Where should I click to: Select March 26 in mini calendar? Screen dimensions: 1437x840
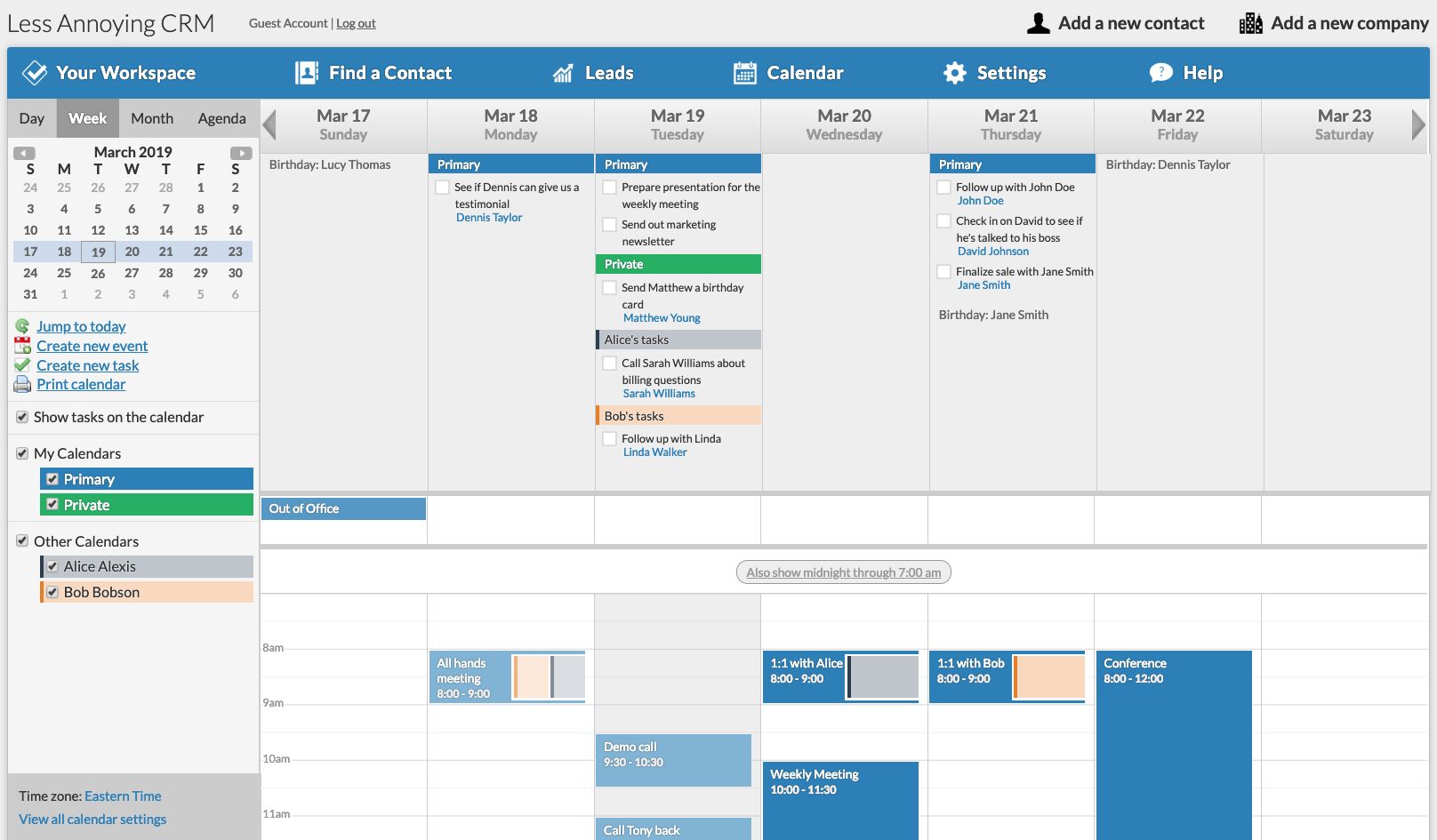pos(98,274)
